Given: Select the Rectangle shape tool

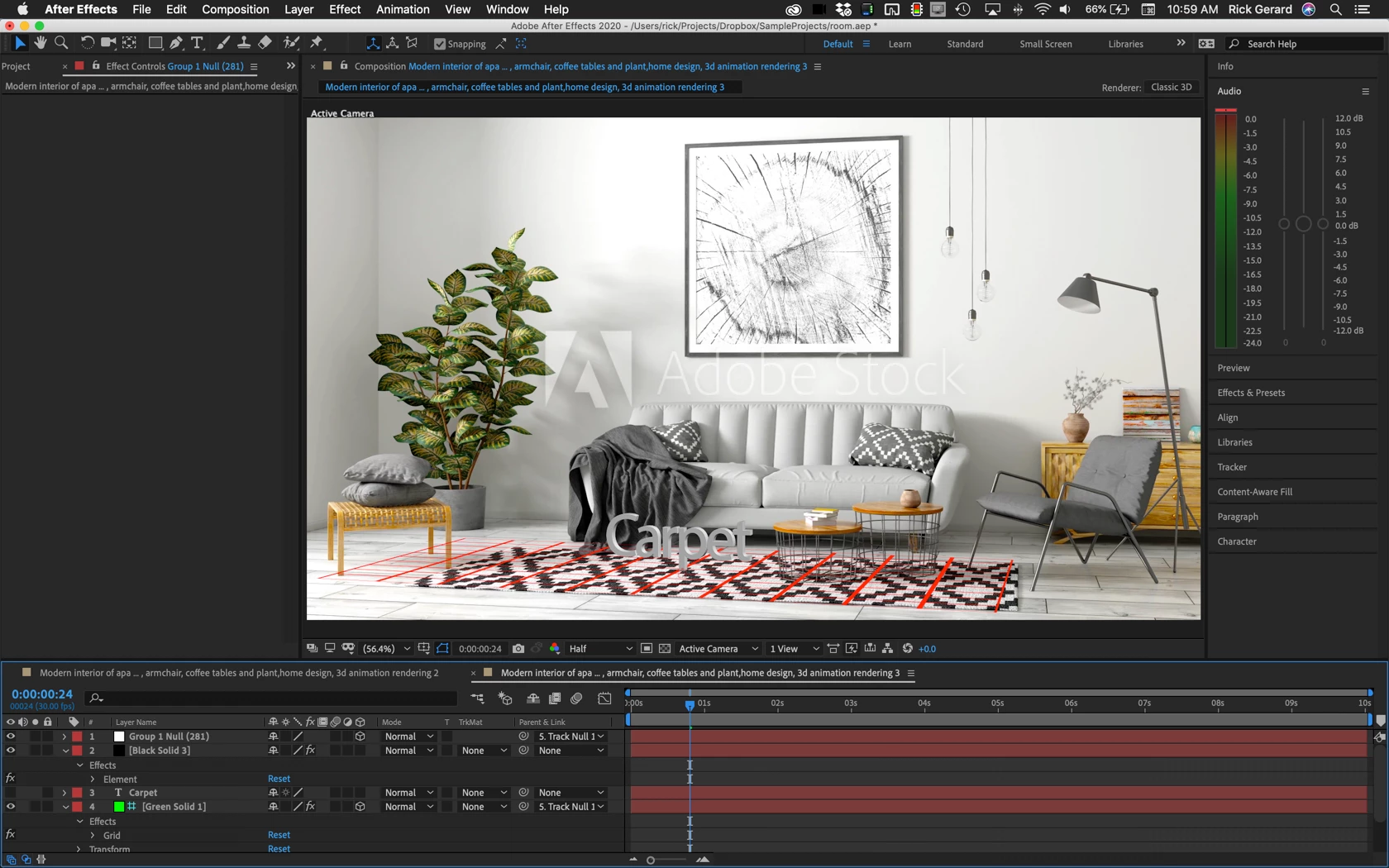Looking at the screenshot, I should coord(155,43).
